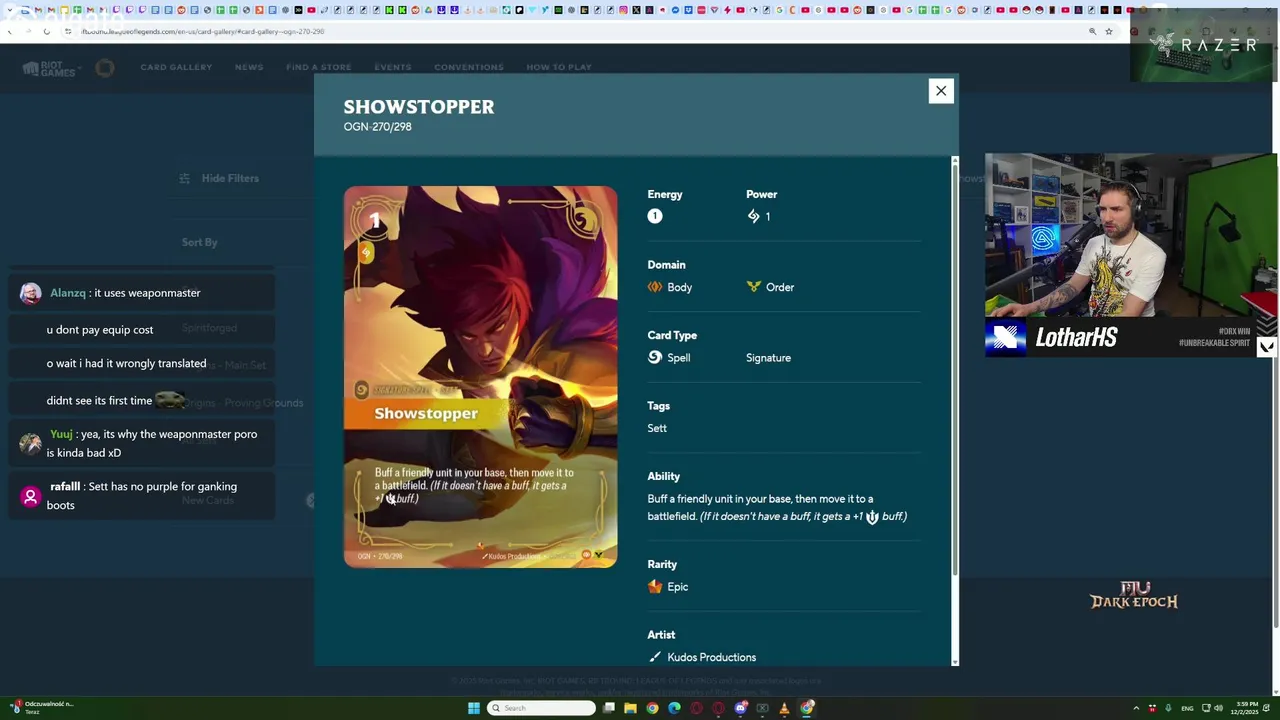
Task: Open the Conventions nav item
Action: coord(468,67)
